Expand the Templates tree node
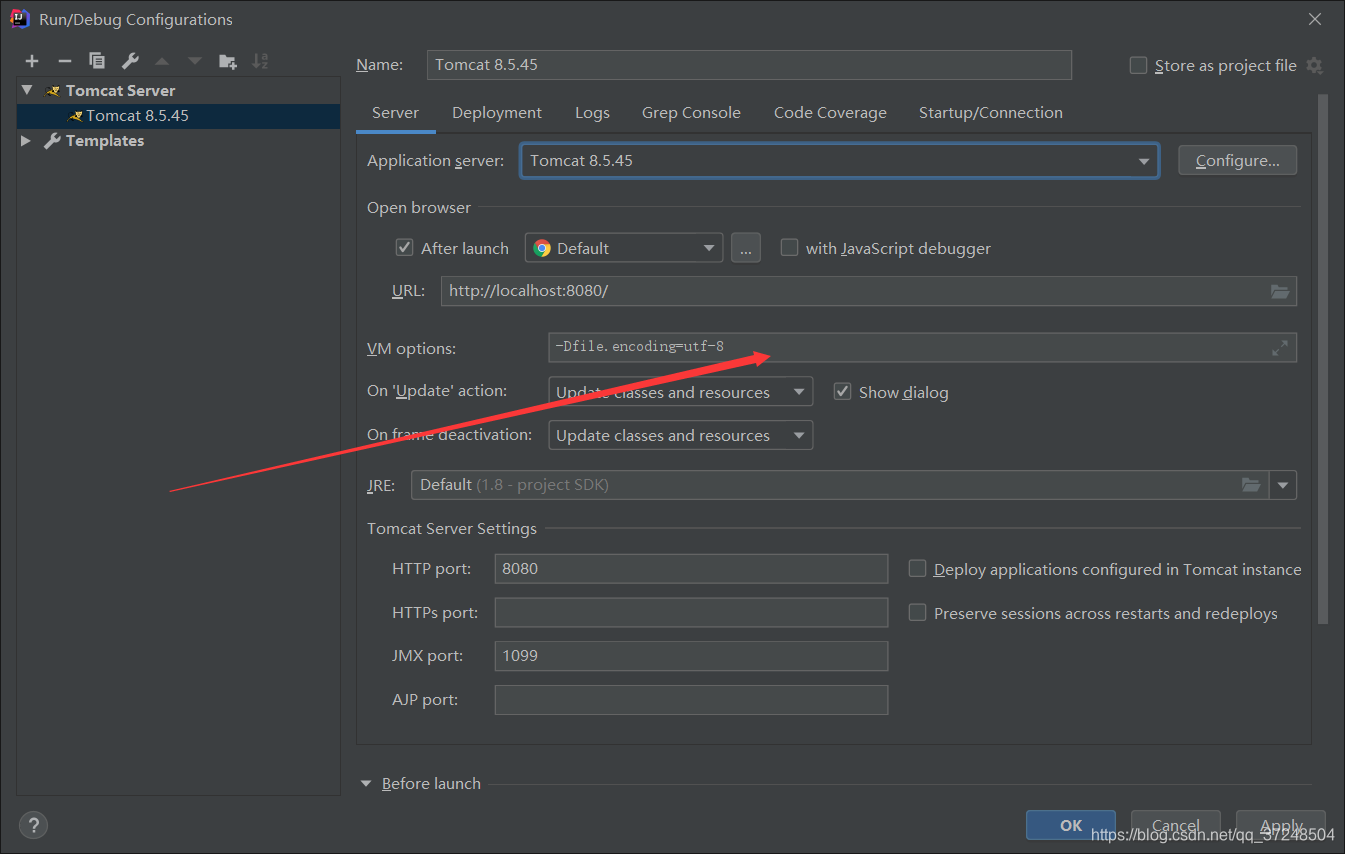Screen dimensions: 1345x854 26,140
